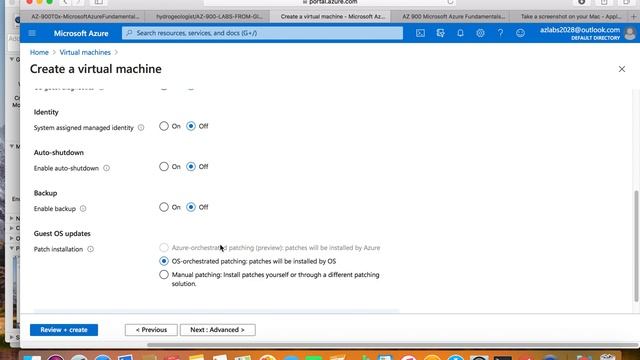Click the Safari address bar
The height and width of the screenshot is (360, 640).
click(x=330, y=2)
